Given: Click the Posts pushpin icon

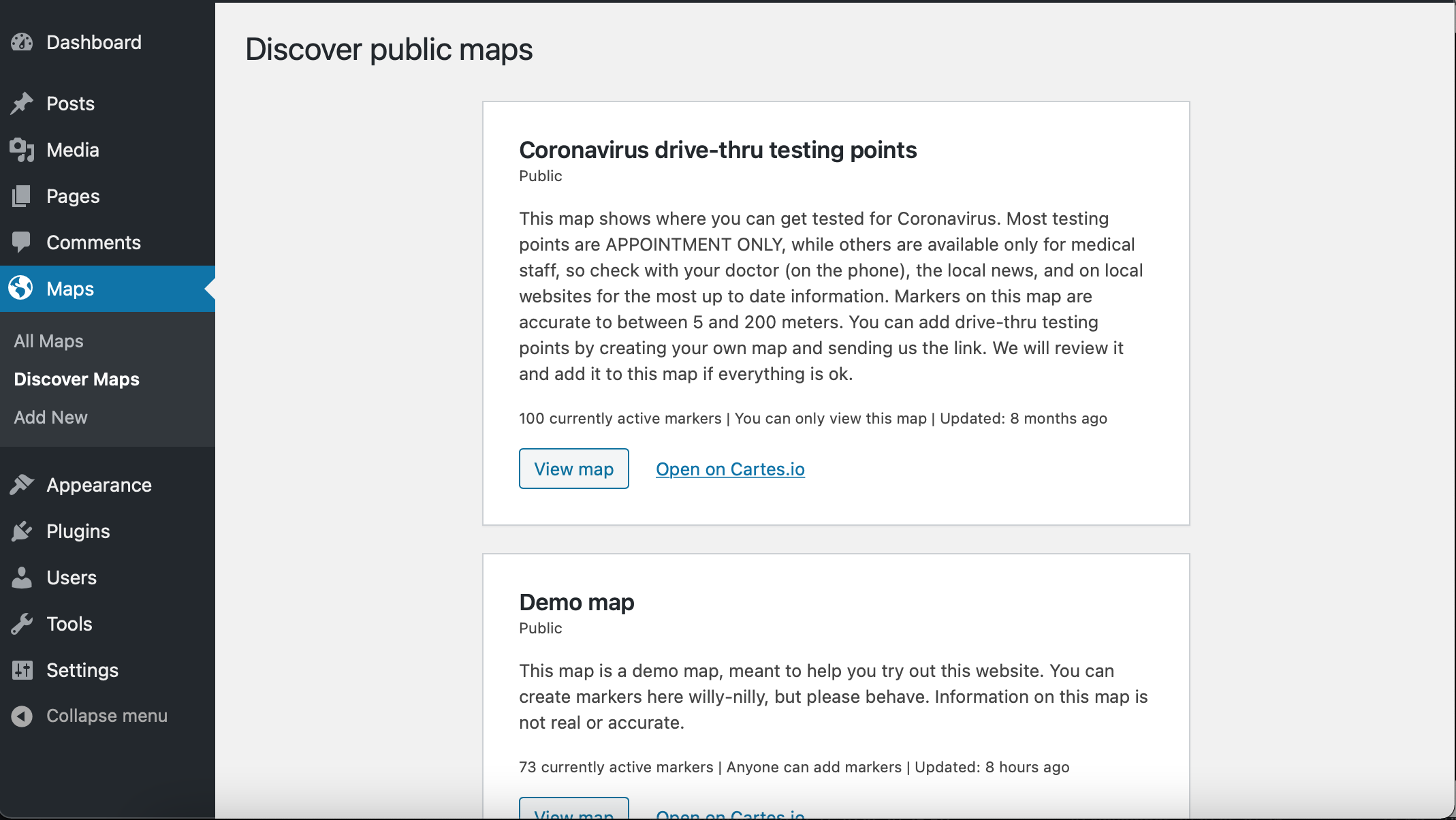Looking at the screenshot, I should 22,104.
